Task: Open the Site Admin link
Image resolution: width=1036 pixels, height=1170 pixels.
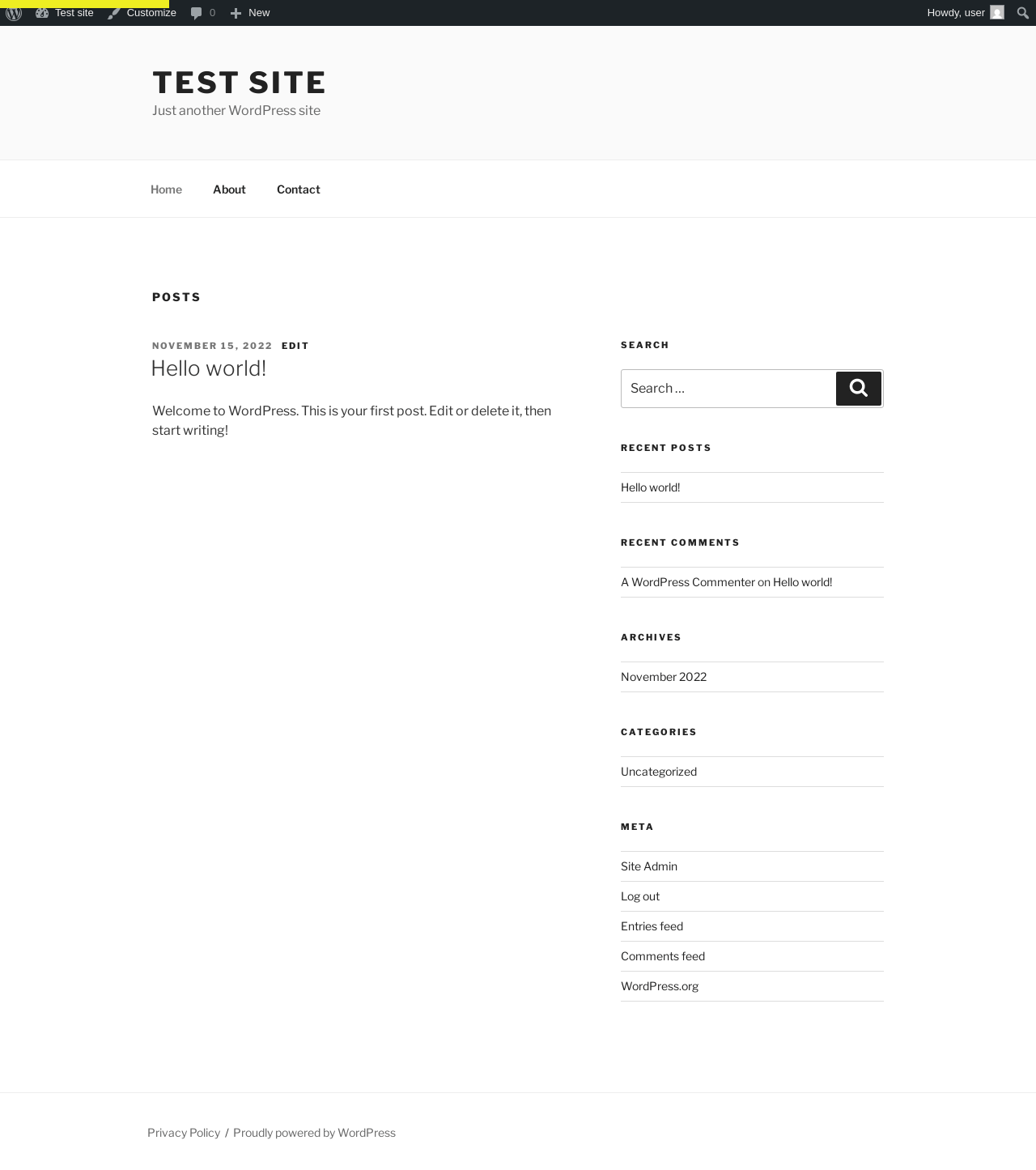Action: [649, 866]
